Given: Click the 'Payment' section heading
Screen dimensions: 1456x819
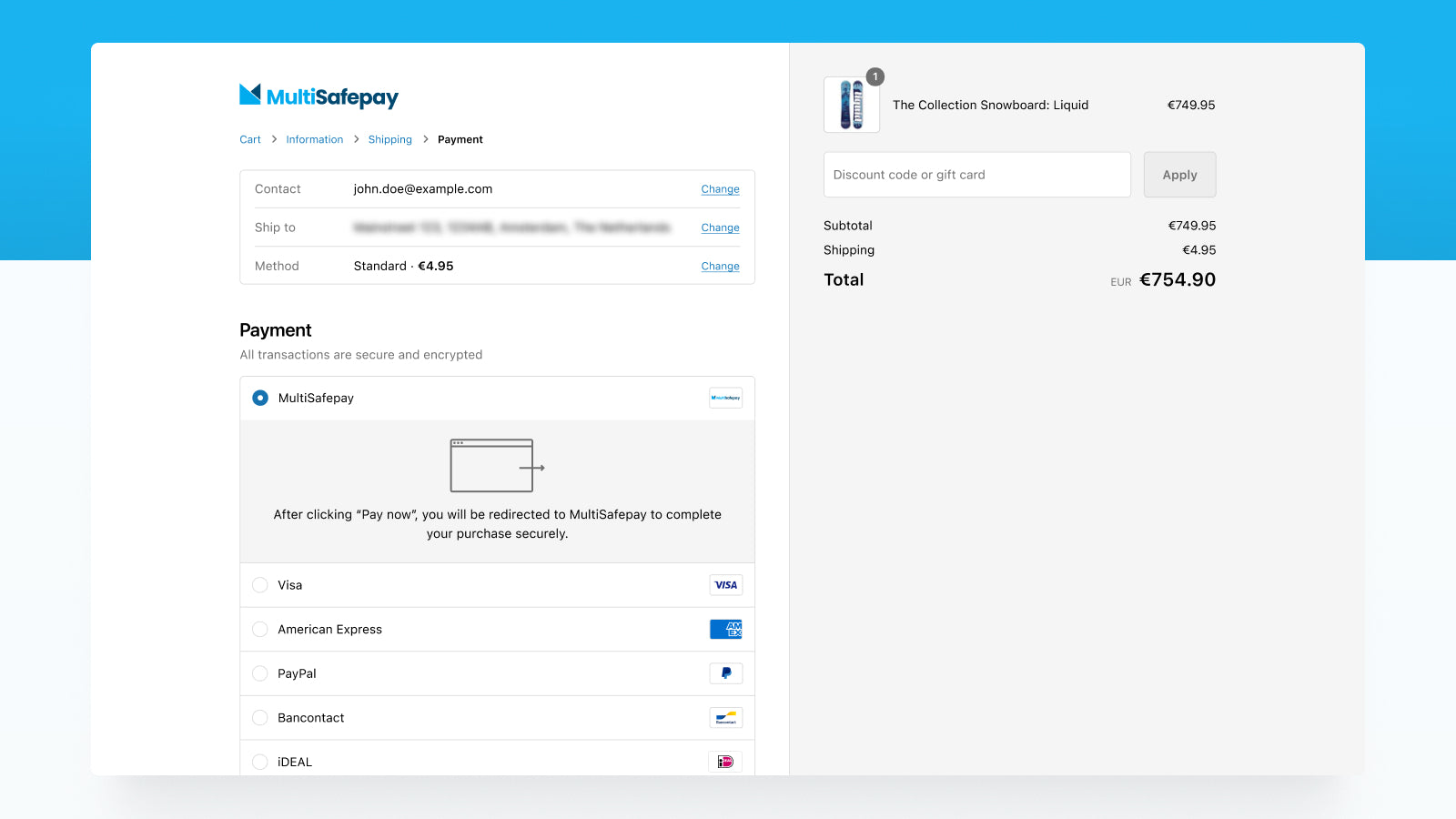Looking at the screenshot, I should coord(276,330).
